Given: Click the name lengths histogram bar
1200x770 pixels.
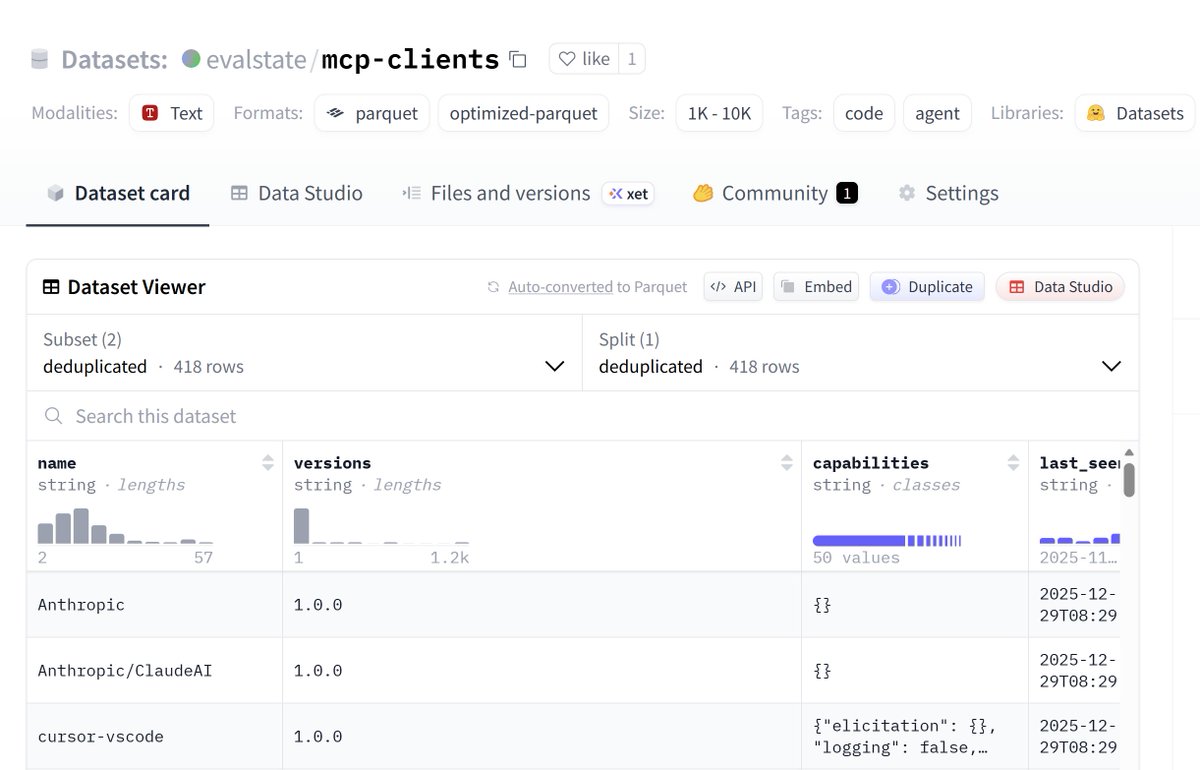Looking at the screenshot, I should (81, 525).
